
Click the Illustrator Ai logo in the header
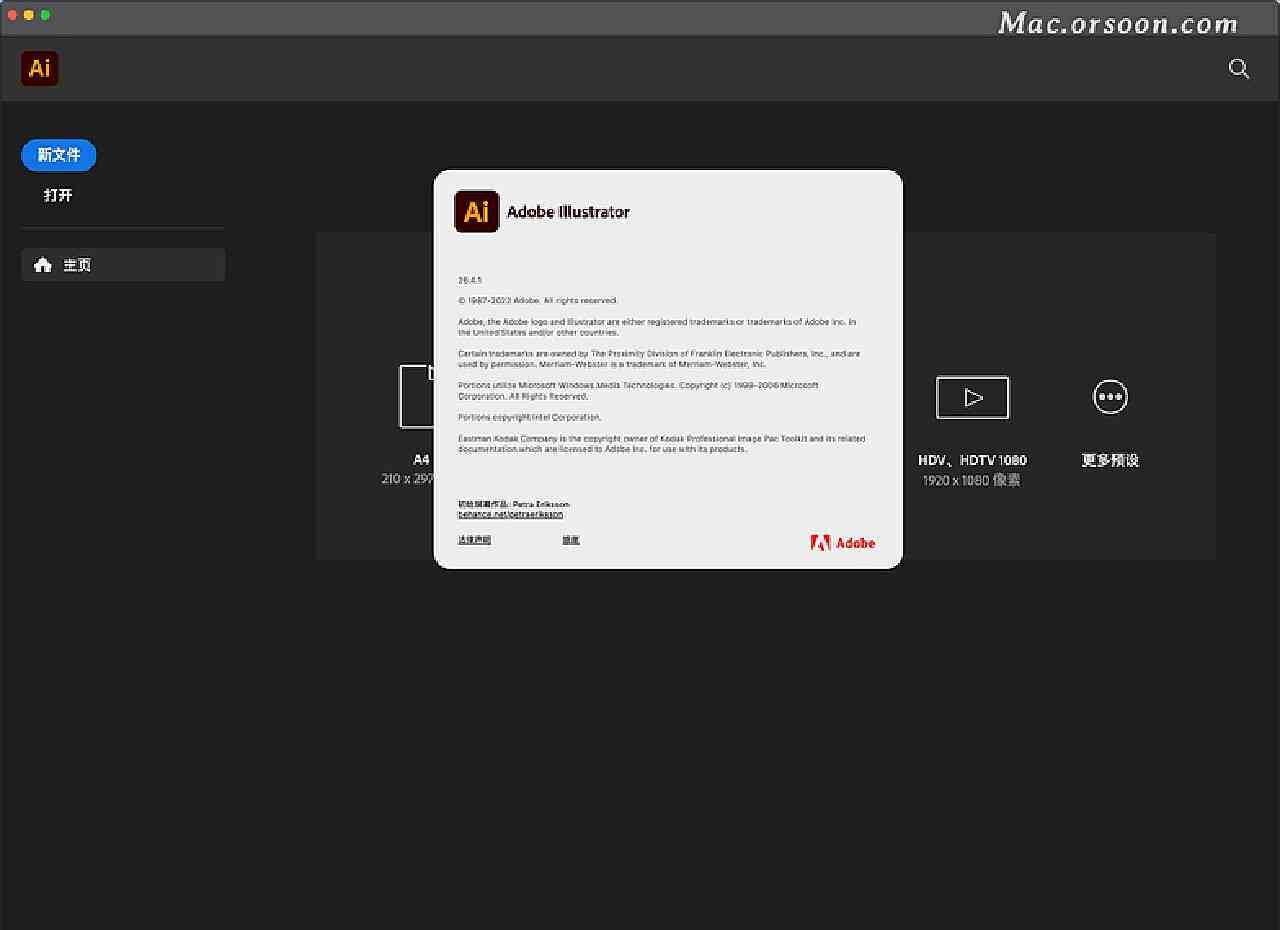click(40, 68)
